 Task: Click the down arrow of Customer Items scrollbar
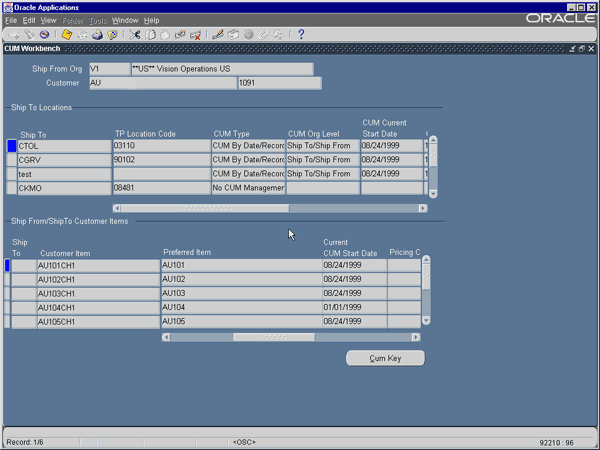[426, 320]
